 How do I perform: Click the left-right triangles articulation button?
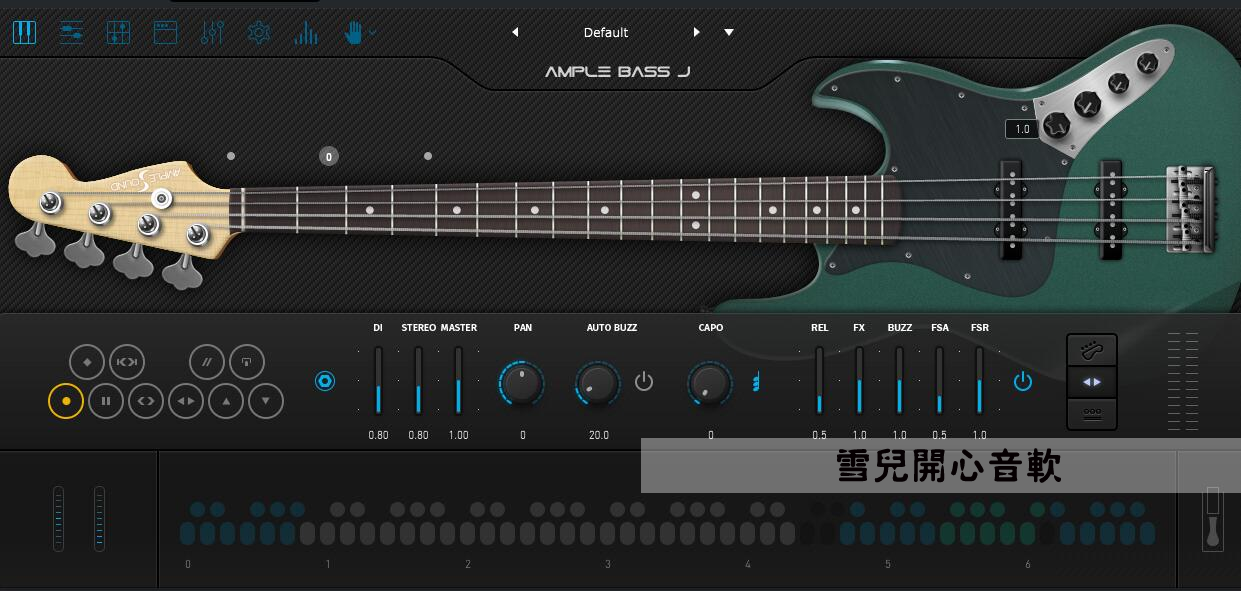coord(186,401)
